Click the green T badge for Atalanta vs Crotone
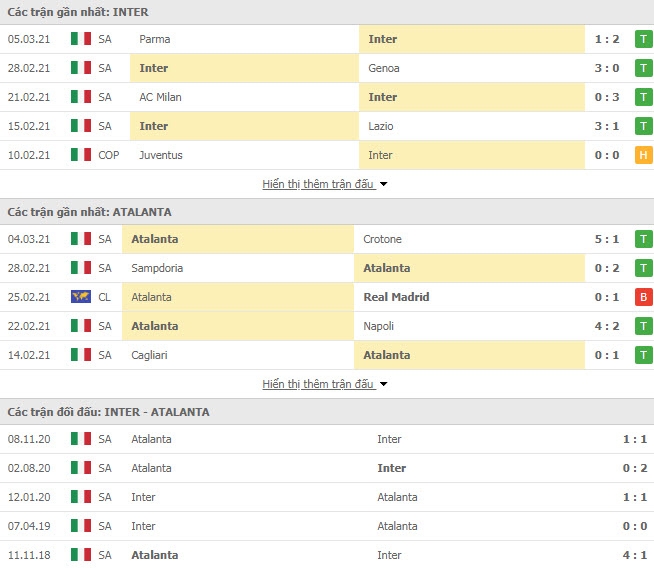This screenshot has height=569, width=654. (x=644, y=239)
